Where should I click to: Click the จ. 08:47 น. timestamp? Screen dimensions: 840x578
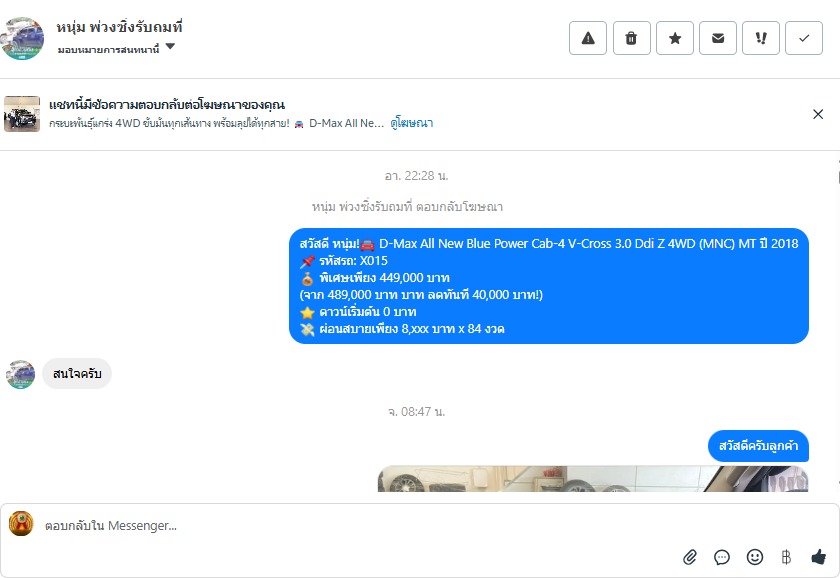click(x=416, y=411)
